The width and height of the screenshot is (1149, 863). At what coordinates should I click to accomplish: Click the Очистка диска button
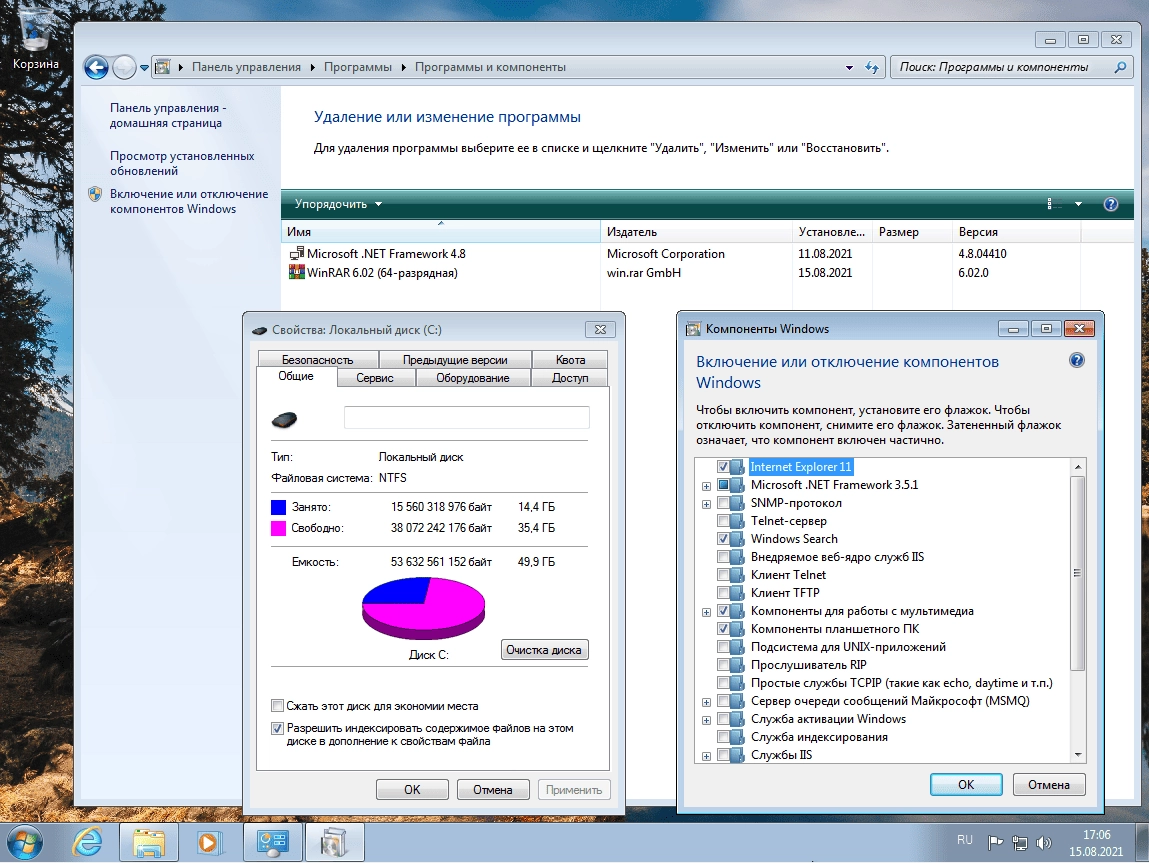(544, 650)
